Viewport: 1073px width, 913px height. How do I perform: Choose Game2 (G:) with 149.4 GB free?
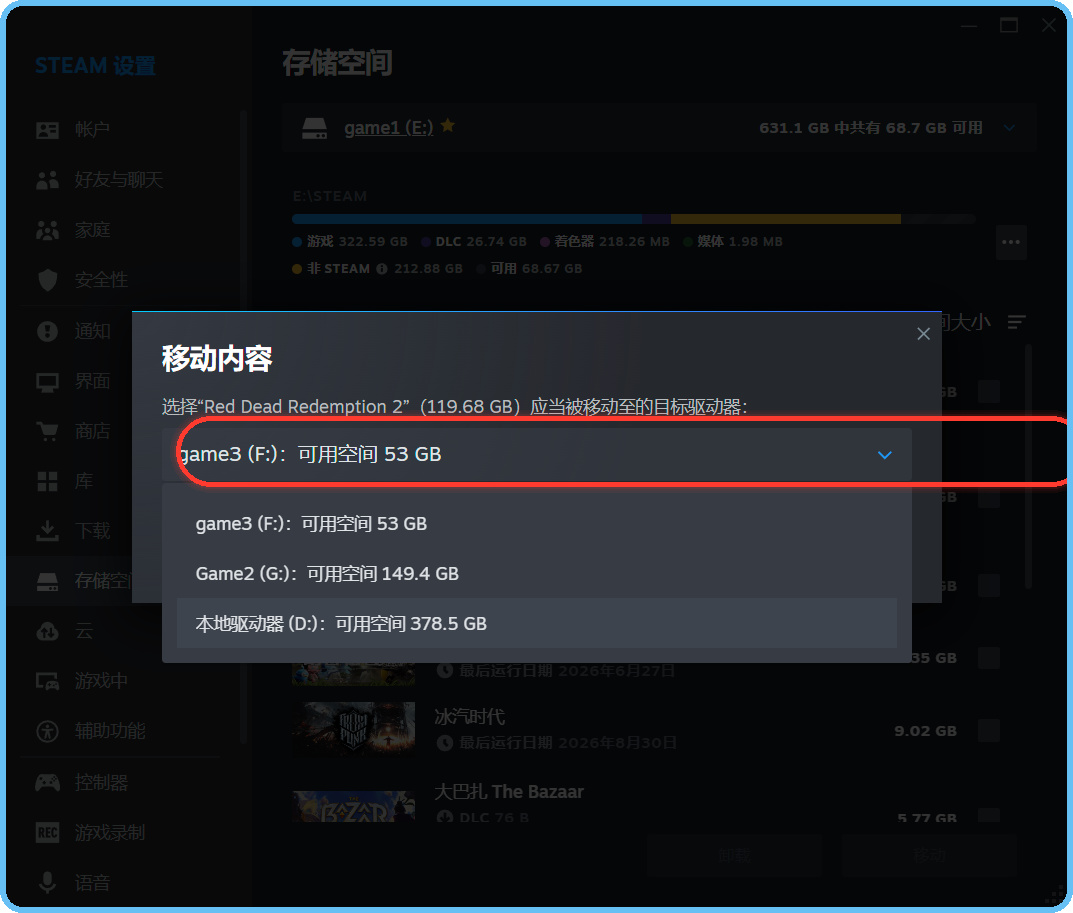pos(536,574)
